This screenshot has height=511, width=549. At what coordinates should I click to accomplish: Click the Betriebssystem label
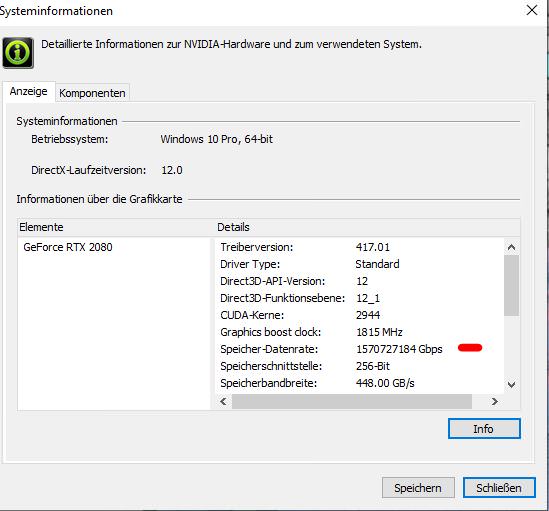point(70,139)
